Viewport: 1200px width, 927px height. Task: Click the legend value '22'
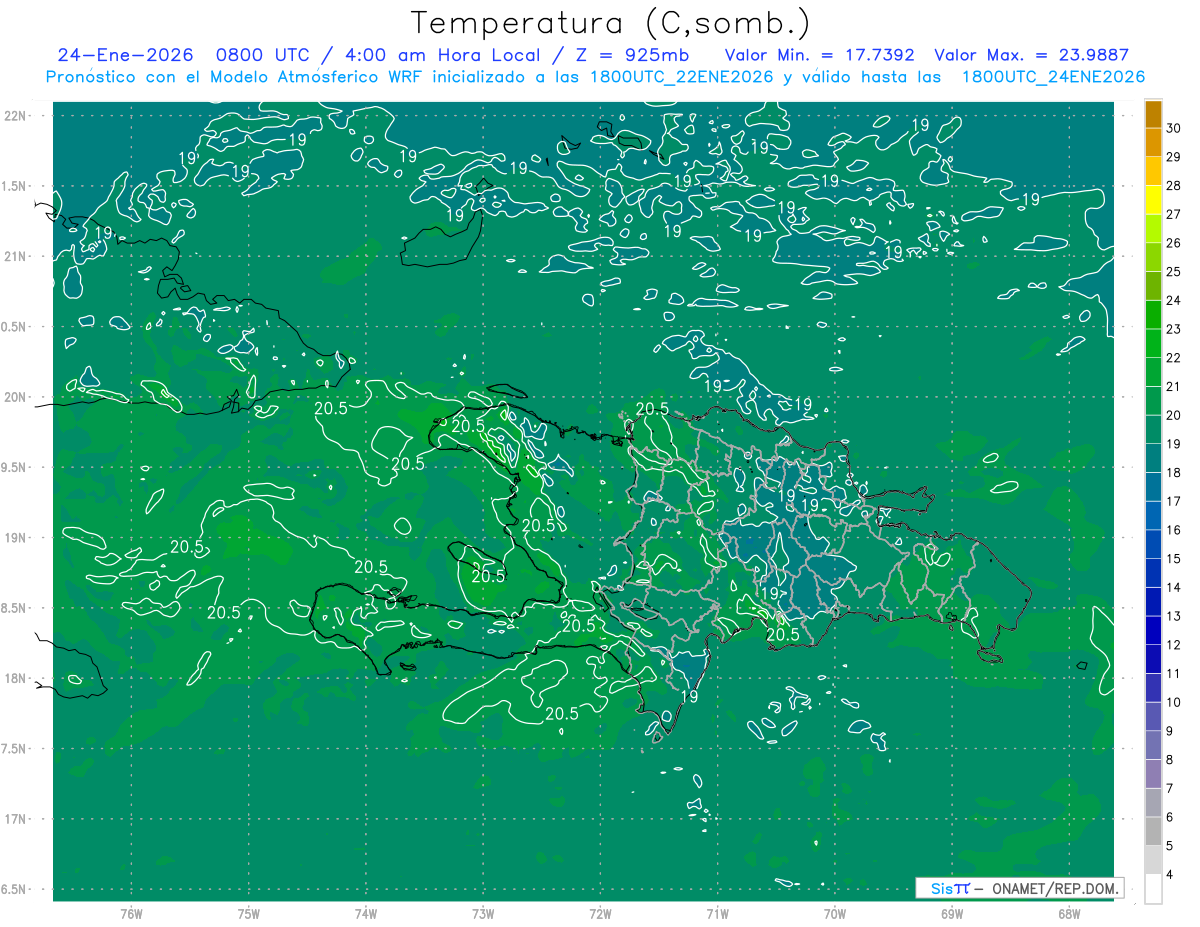click(x=1174, y=358)
